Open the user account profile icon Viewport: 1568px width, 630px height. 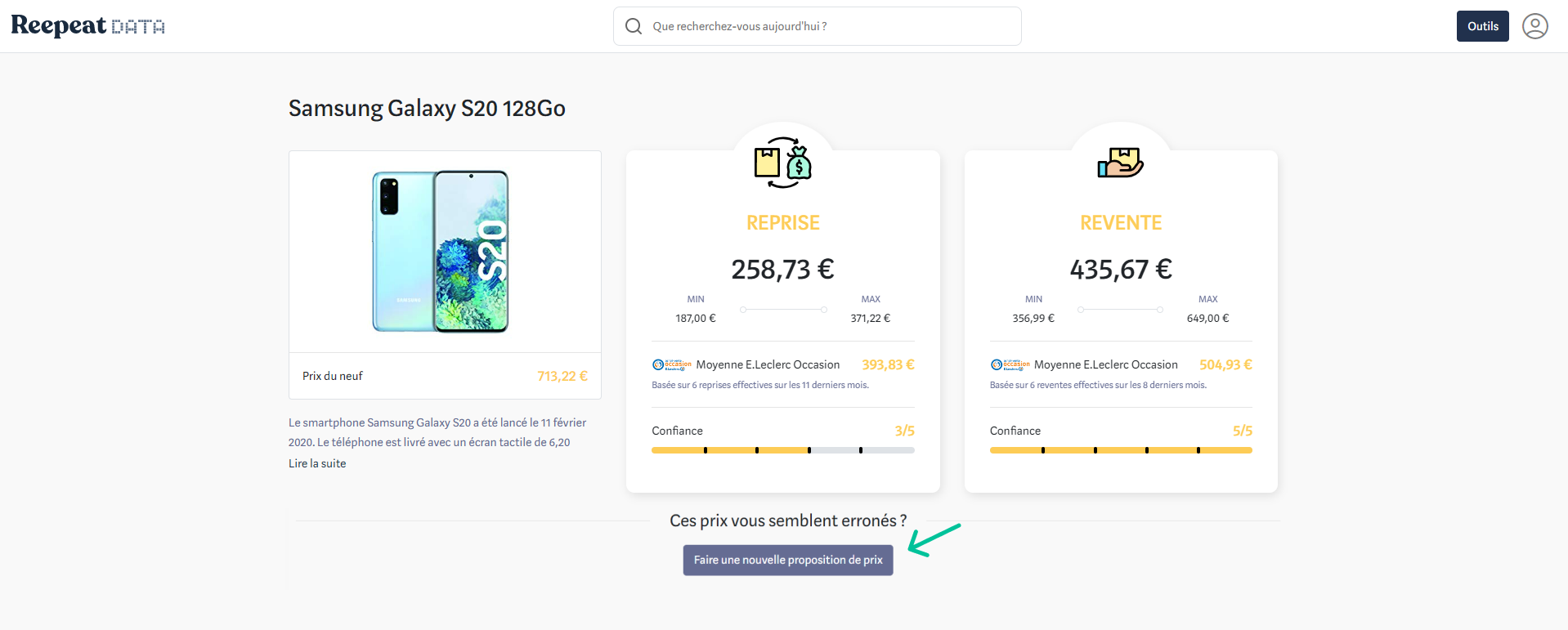(x=1534, y=26)
